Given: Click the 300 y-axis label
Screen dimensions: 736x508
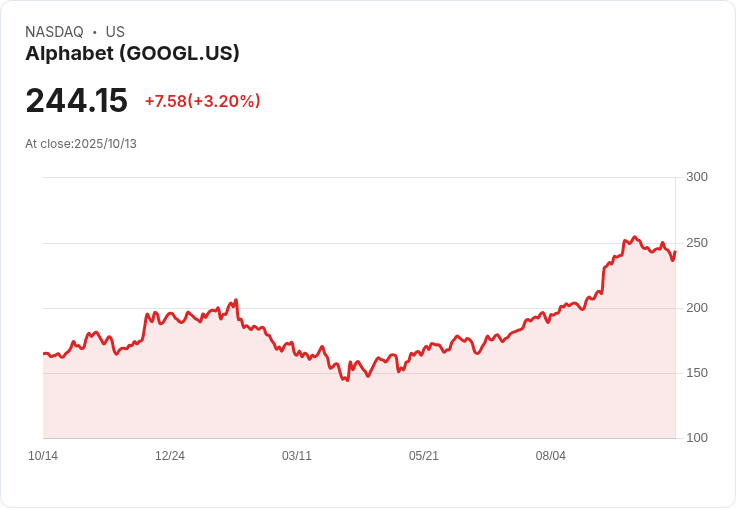Looking at the screenshot, I should tap(696, 177).
